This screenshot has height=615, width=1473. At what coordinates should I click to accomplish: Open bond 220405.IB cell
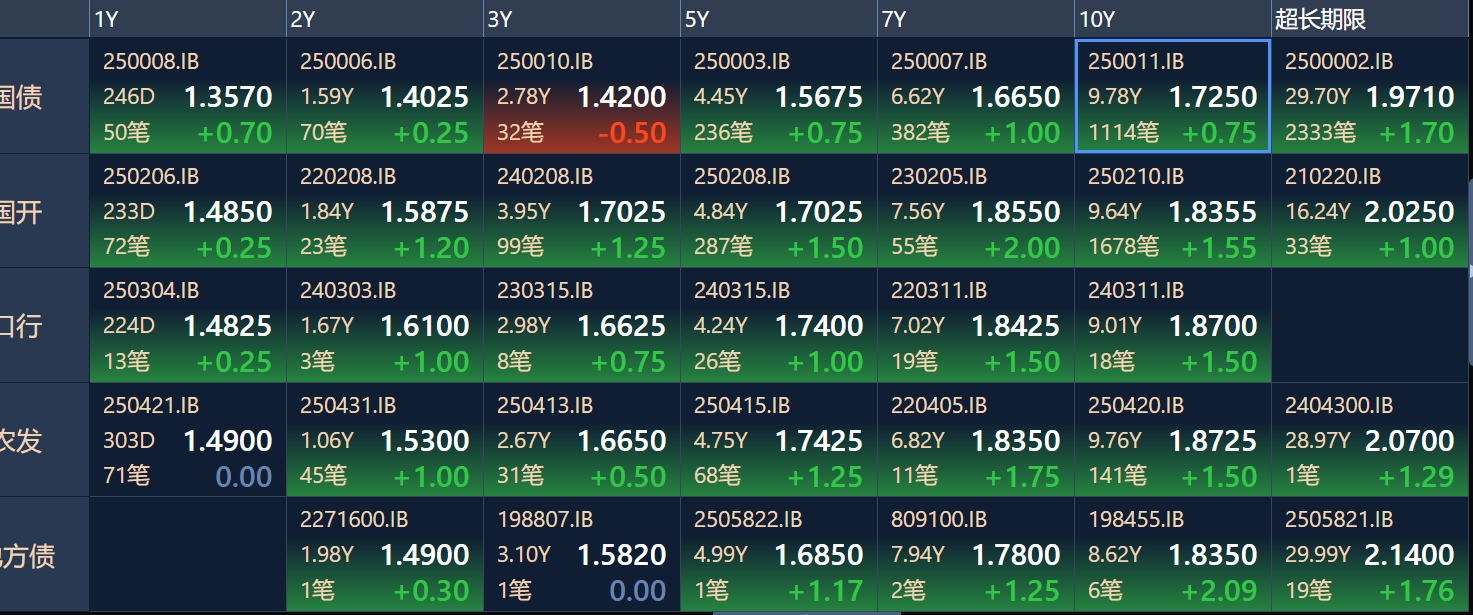click(976, 440)
